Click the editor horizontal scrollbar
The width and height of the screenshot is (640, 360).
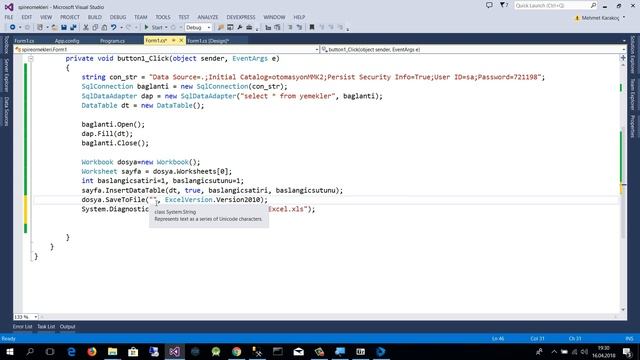click(x=329, y=317)
